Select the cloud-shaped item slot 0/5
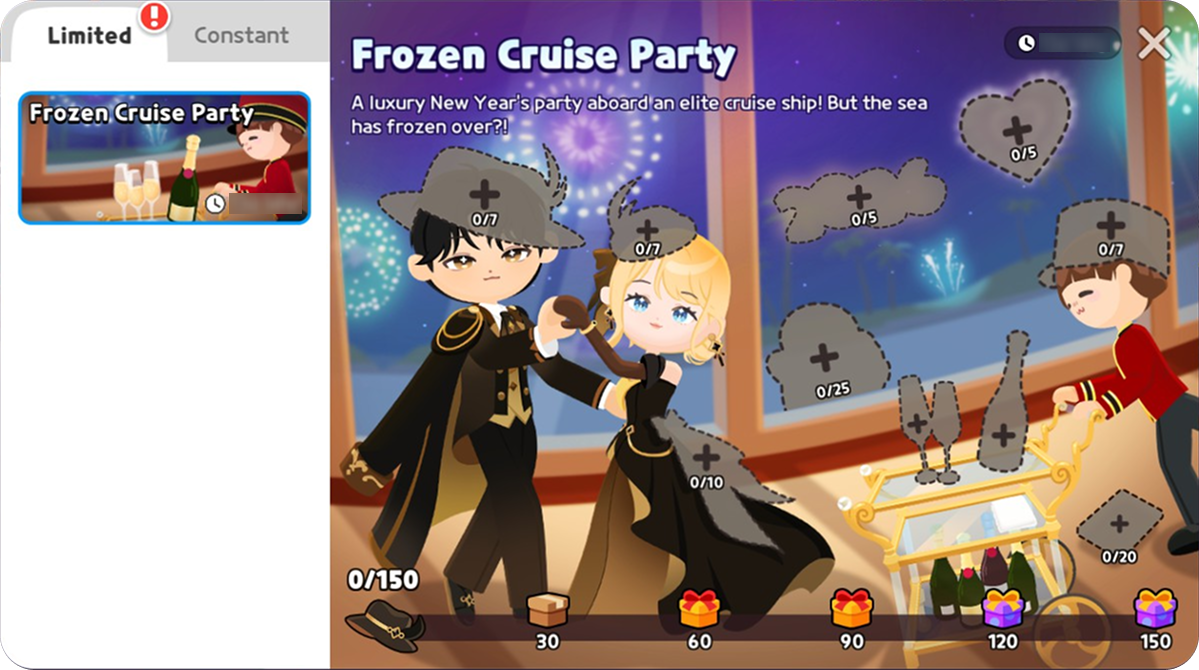Image resolution: width=1199 pixels, height=670 pixels. pos(859,200)
